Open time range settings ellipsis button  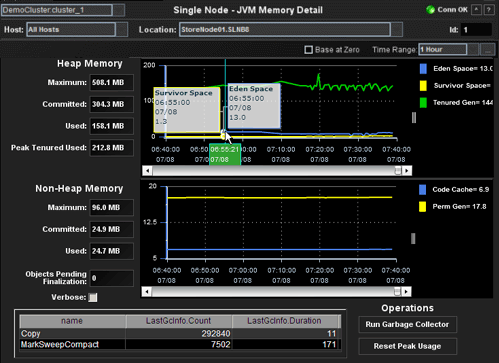click(488, 50)
